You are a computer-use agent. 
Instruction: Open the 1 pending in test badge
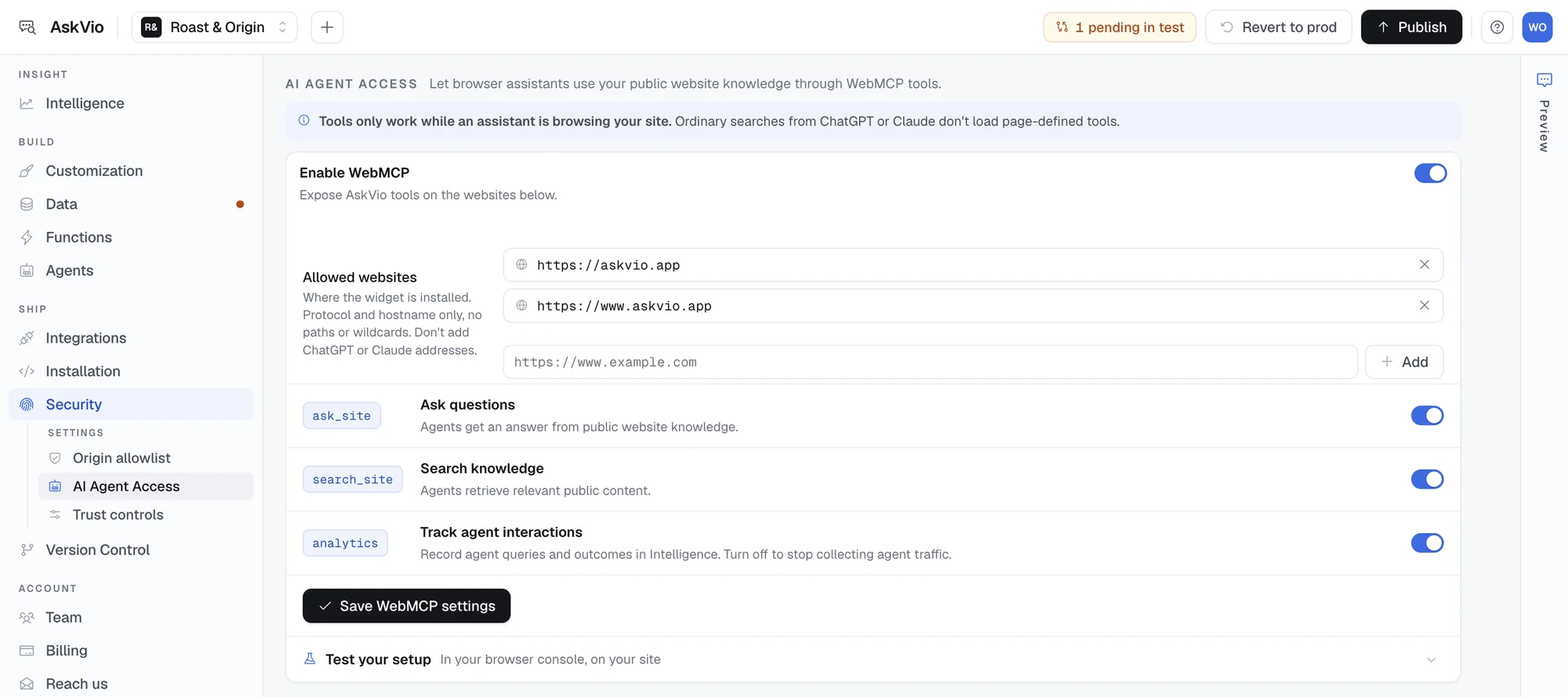1120,27
